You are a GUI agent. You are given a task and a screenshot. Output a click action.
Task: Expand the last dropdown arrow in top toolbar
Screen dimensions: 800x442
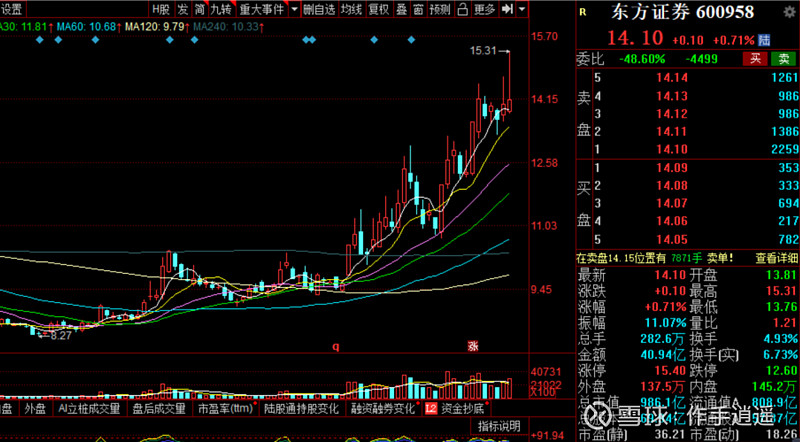[521, 9]
